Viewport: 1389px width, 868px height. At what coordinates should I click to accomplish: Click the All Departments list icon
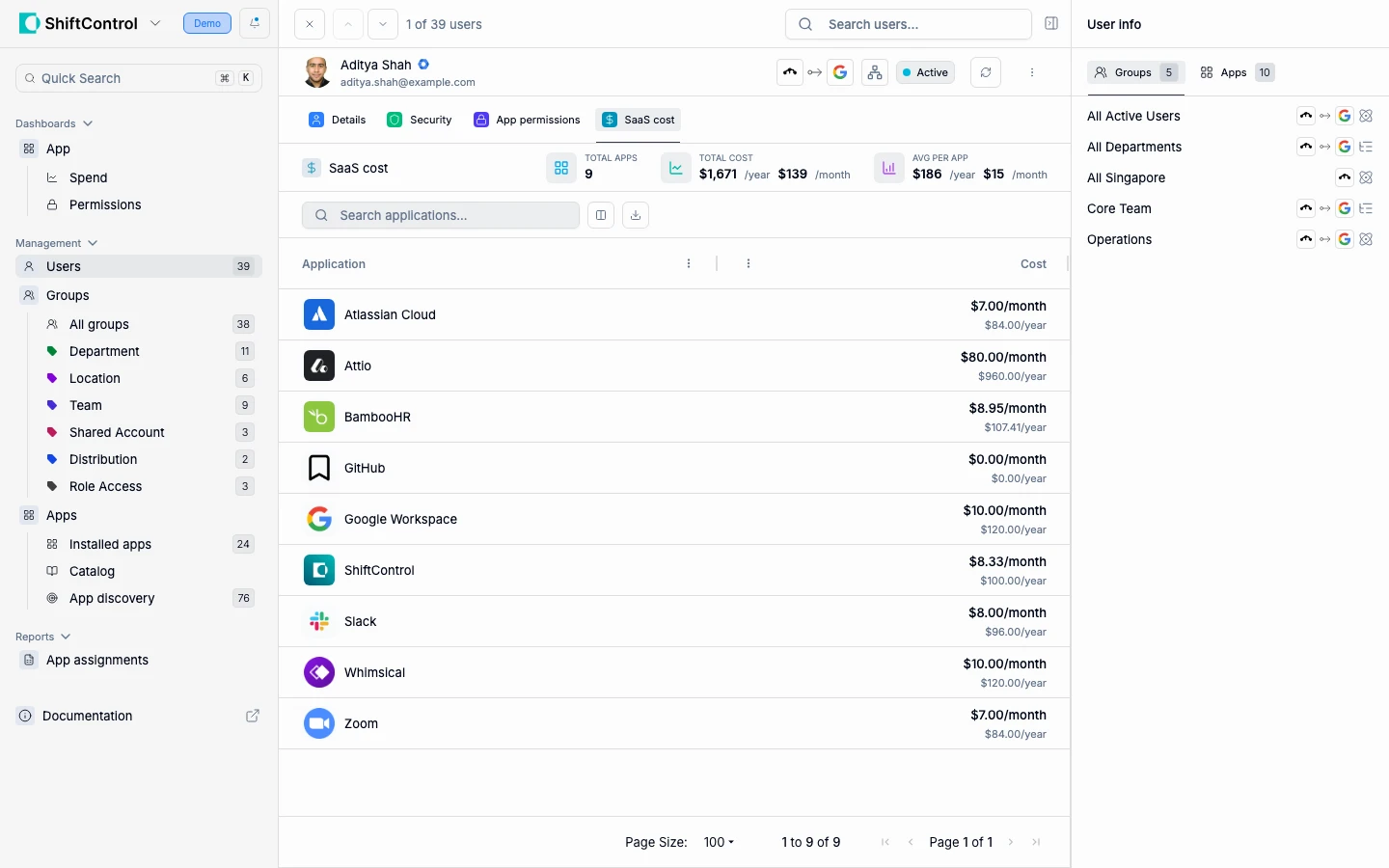pyautogui.click(x=1366, y=147)
